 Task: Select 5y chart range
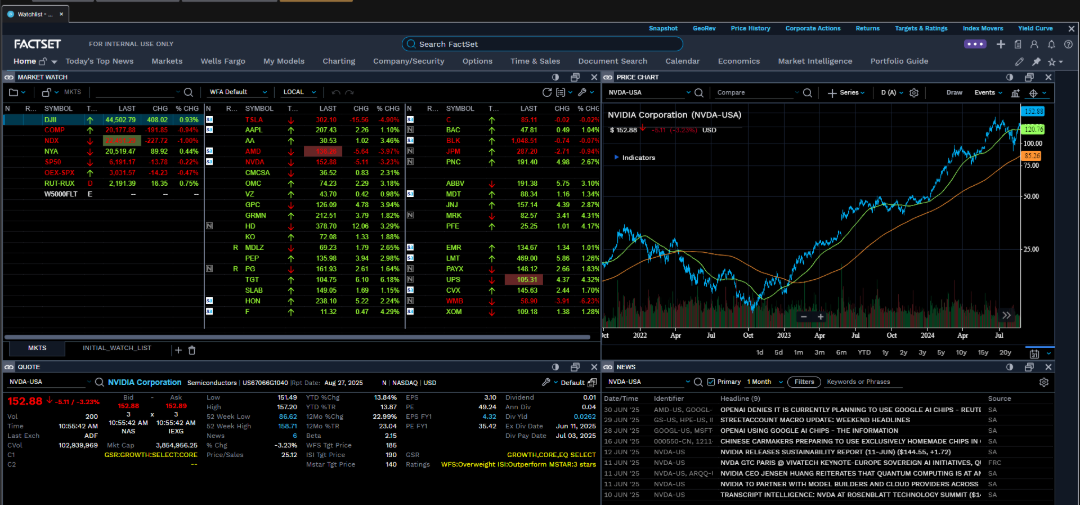coord(941,353)
